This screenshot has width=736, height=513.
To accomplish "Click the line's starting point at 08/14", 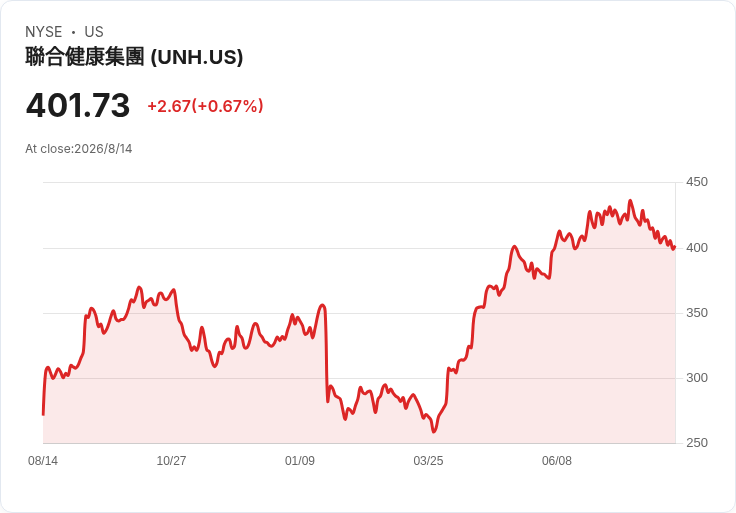I will coord(43,414).
